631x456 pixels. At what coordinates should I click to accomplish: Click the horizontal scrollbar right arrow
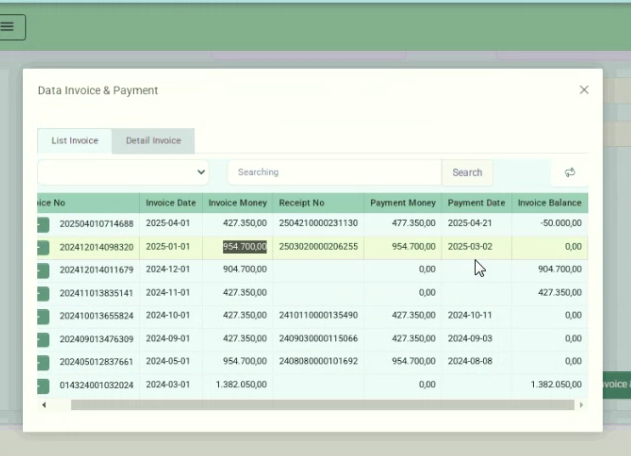pyautogui.click(x=580, y=405)
